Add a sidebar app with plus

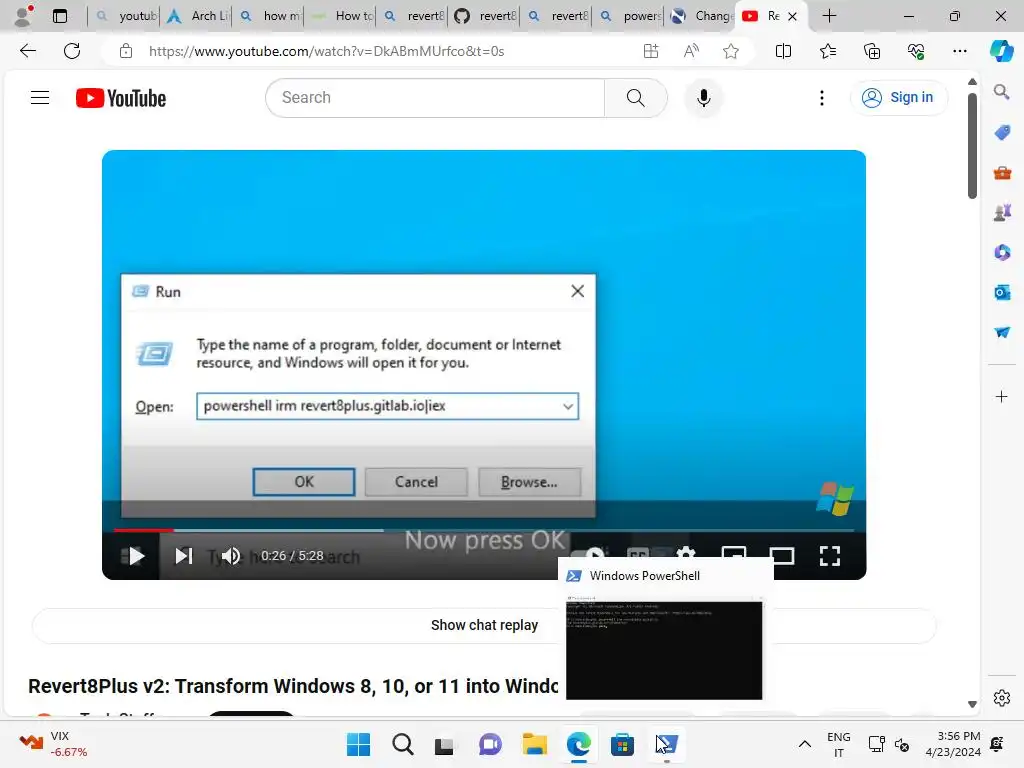pos(1001,396)
